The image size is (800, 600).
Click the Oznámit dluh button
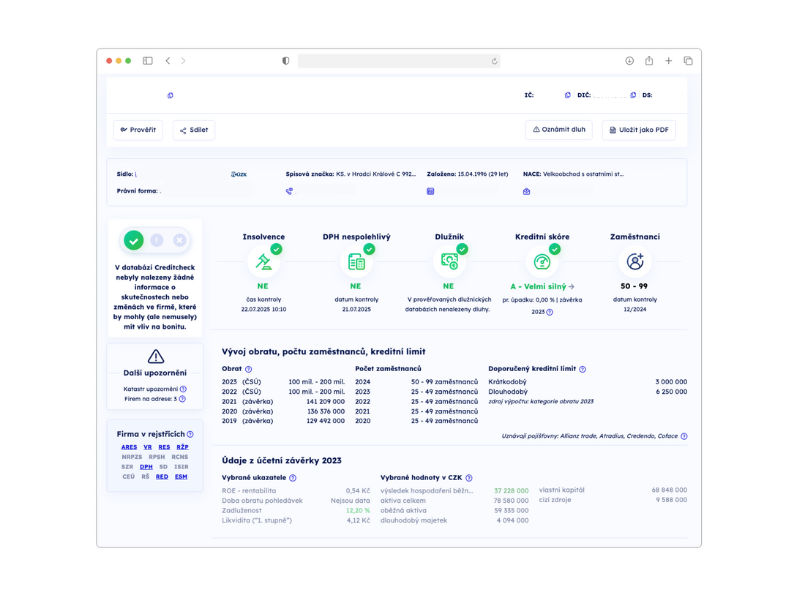click(559, 130)
